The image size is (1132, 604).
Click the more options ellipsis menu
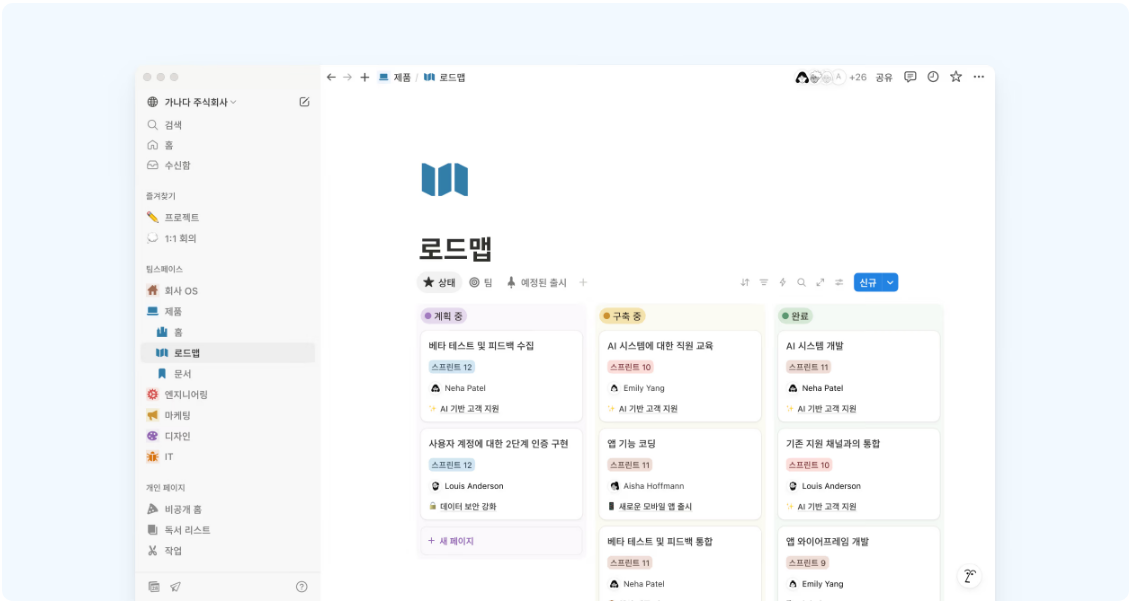click(978, 76)
